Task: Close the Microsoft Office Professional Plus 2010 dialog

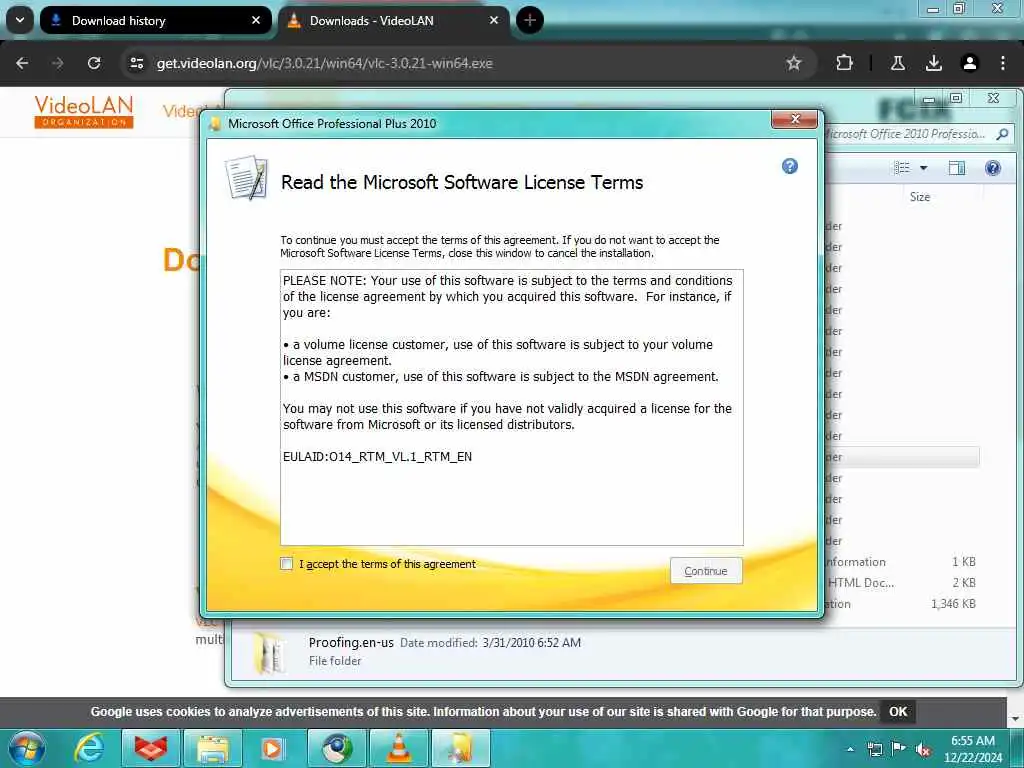Action: tap(795, 119)
